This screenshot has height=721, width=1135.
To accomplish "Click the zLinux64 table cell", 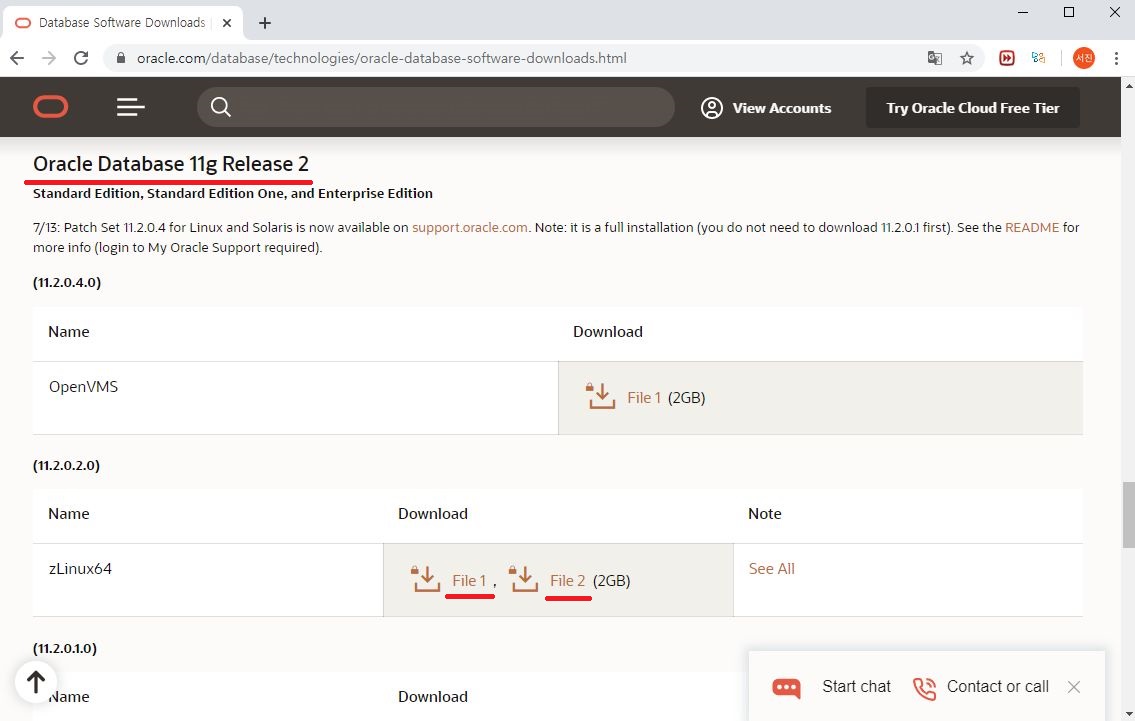I will (208, 580).
